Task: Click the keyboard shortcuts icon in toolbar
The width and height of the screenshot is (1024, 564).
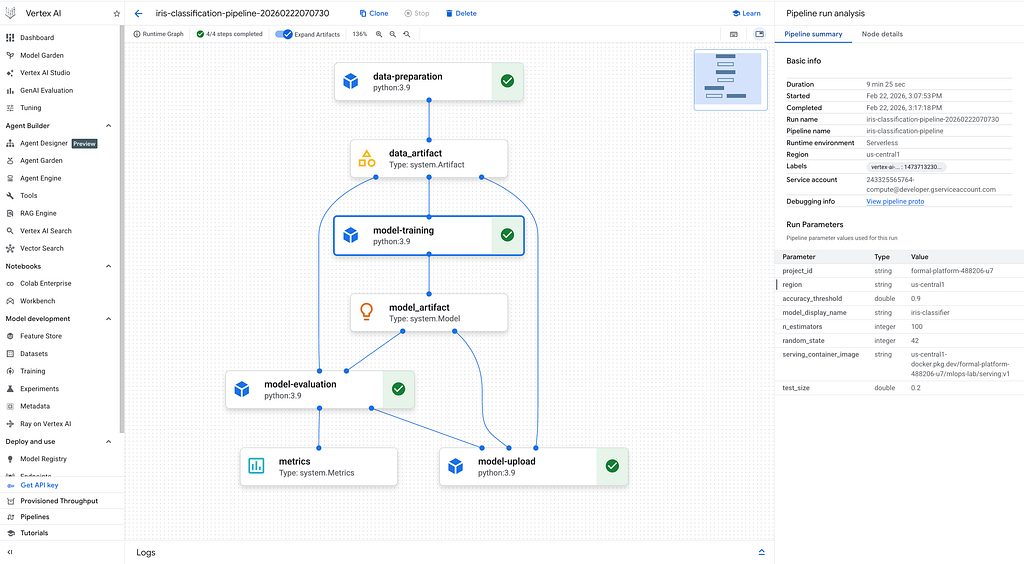Action: [734, 34]
